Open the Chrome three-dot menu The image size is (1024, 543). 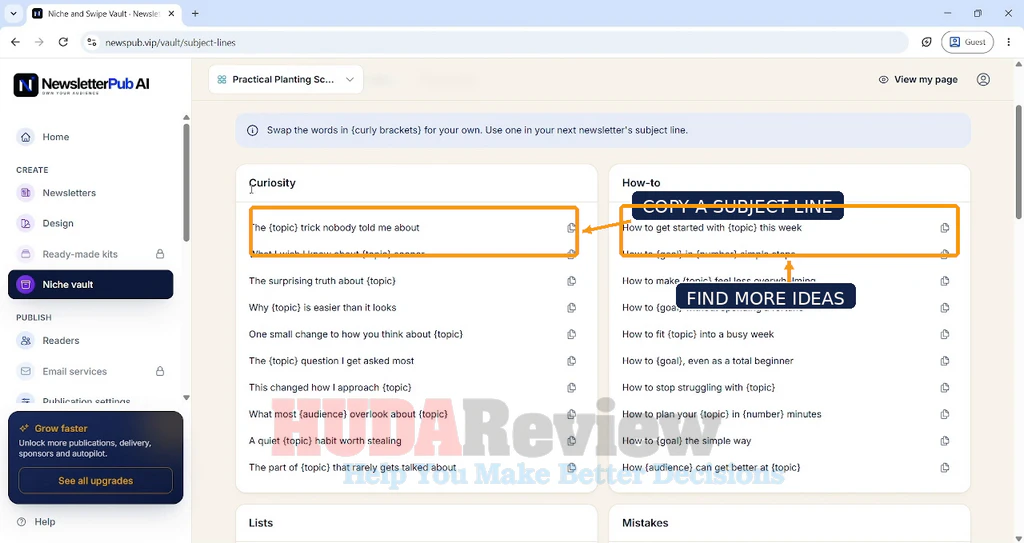tap(1008, 42)
